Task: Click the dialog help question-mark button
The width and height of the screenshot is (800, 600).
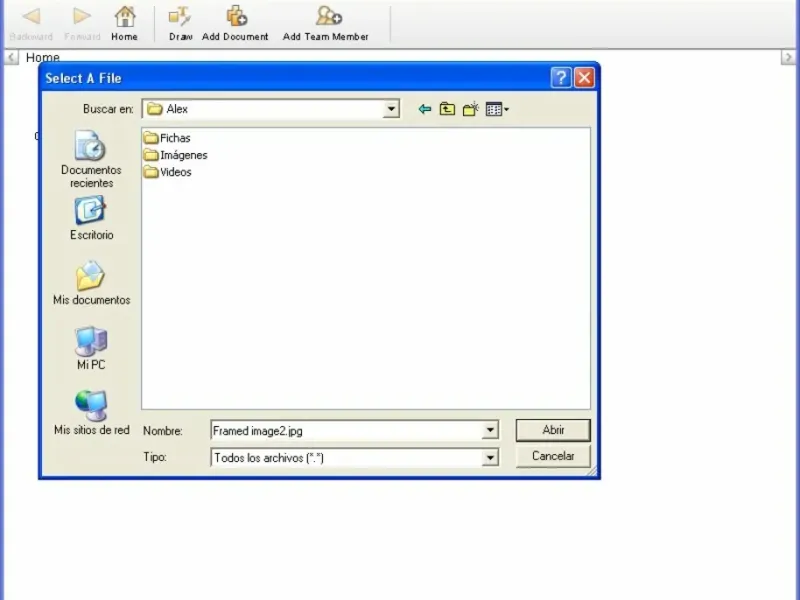Action: click(561, 78)
